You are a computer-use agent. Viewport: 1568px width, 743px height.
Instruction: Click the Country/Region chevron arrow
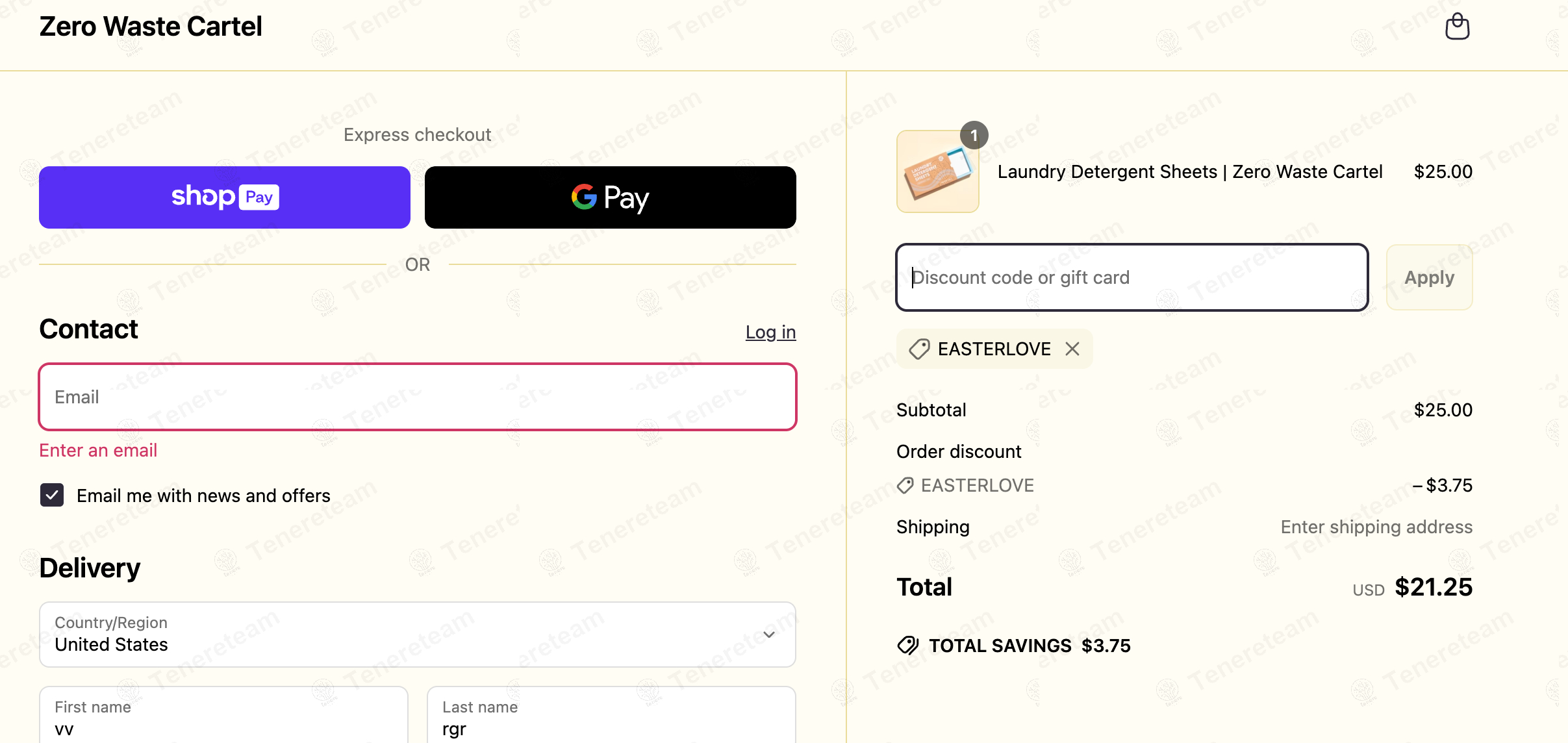(769, 635)
